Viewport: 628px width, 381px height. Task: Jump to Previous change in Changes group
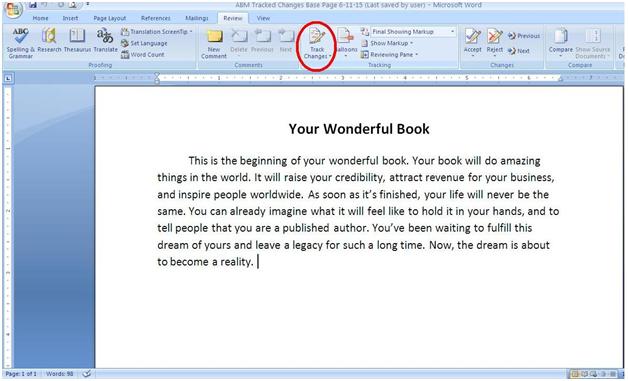point(523,36)
